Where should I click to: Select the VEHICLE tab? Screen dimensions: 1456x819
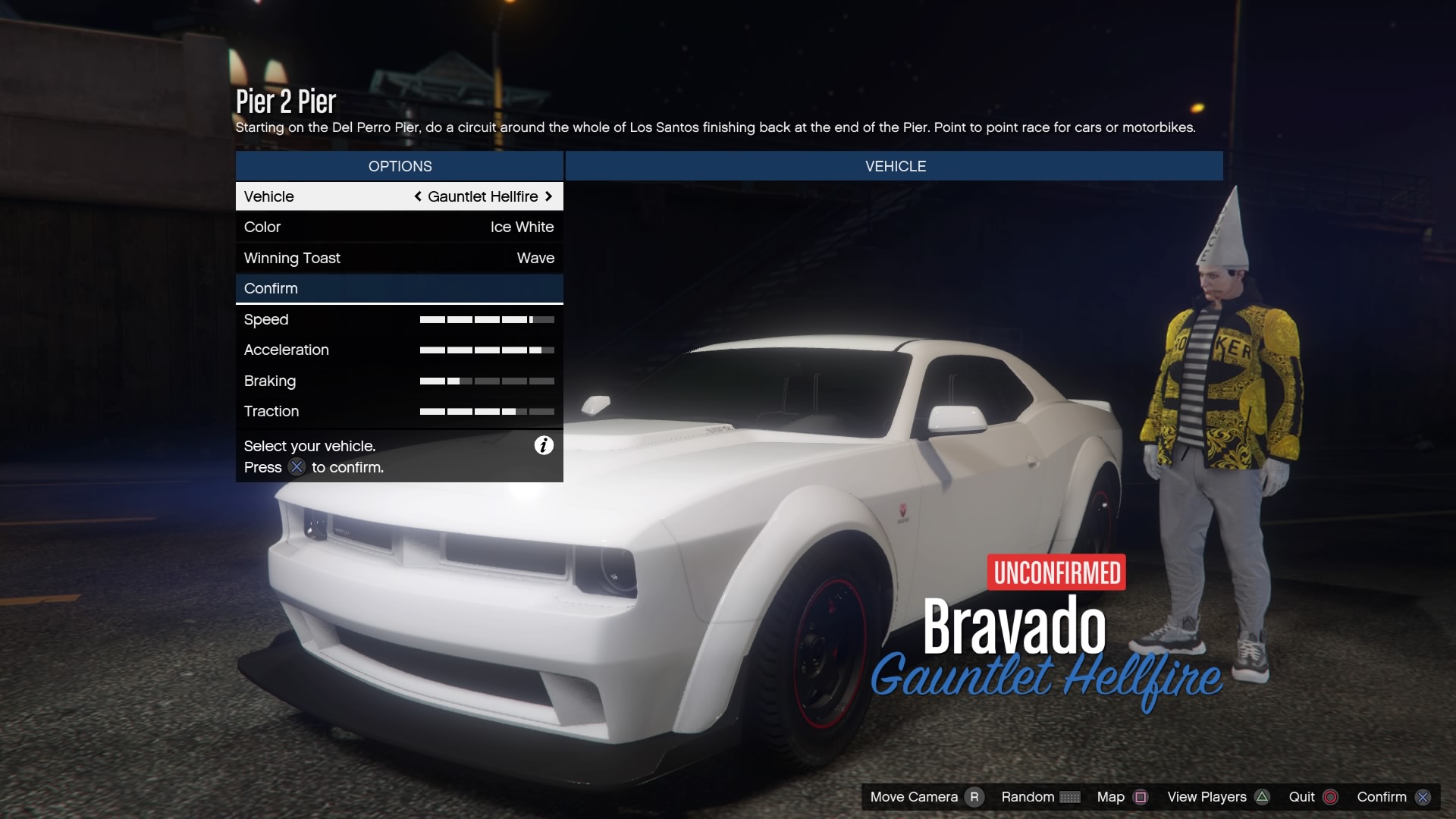coord(895,165)
